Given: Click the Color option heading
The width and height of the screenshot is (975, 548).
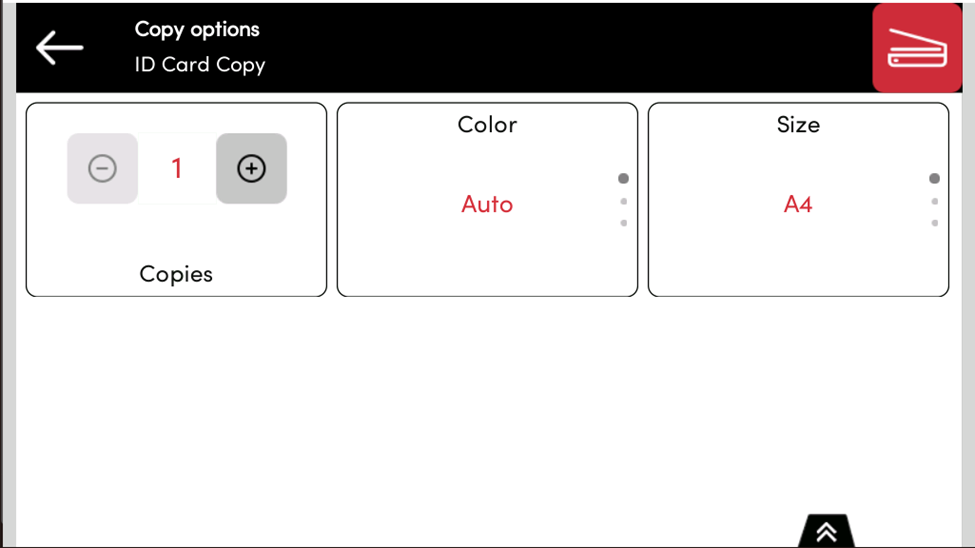Looking at the screenshot, I should tap(487, 125).
